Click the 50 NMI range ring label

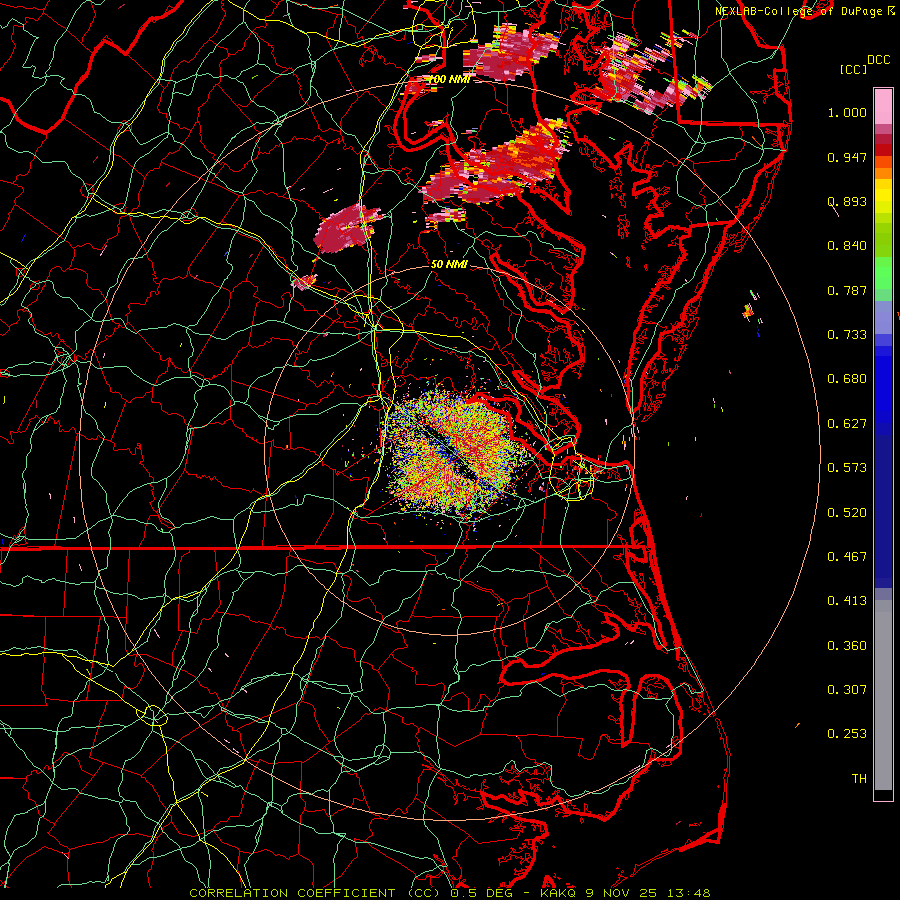click(449, 264)
